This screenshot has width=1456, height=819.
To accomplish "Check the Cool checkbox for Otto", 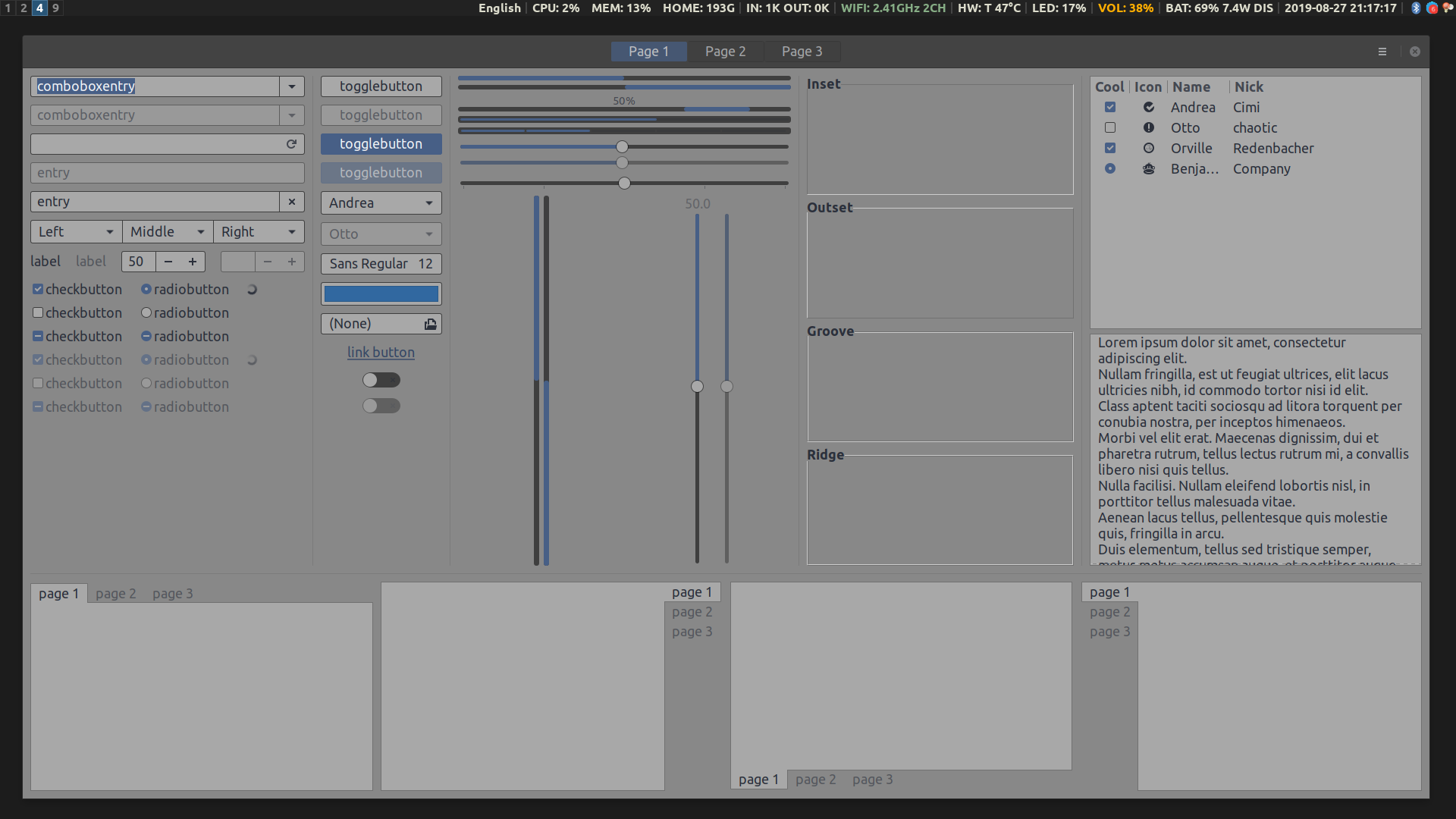I will [x=1110, y=128].
